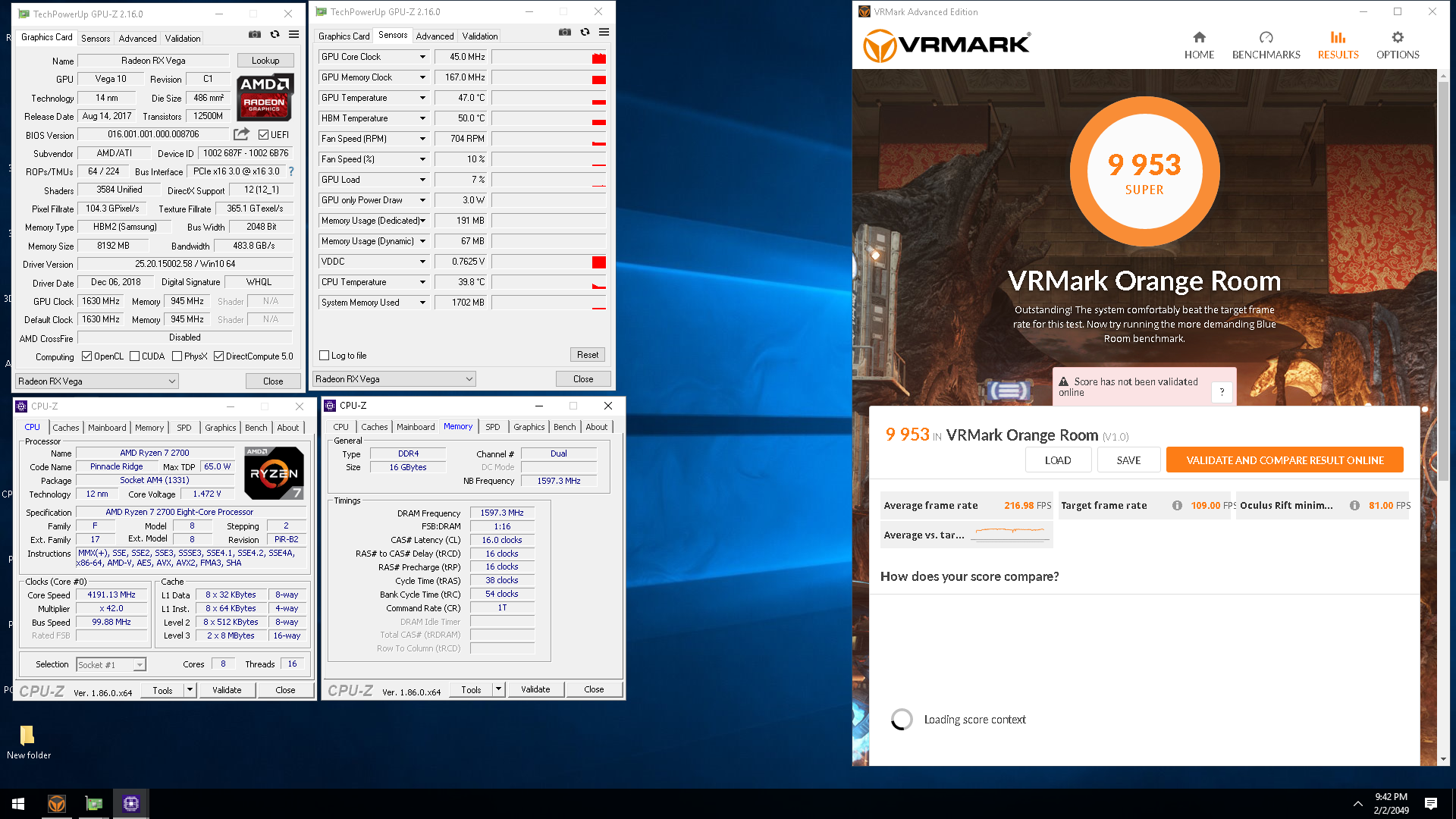Click the Lookup button in GPU-Z
The image size is (1456, 819).
point(265,61)
